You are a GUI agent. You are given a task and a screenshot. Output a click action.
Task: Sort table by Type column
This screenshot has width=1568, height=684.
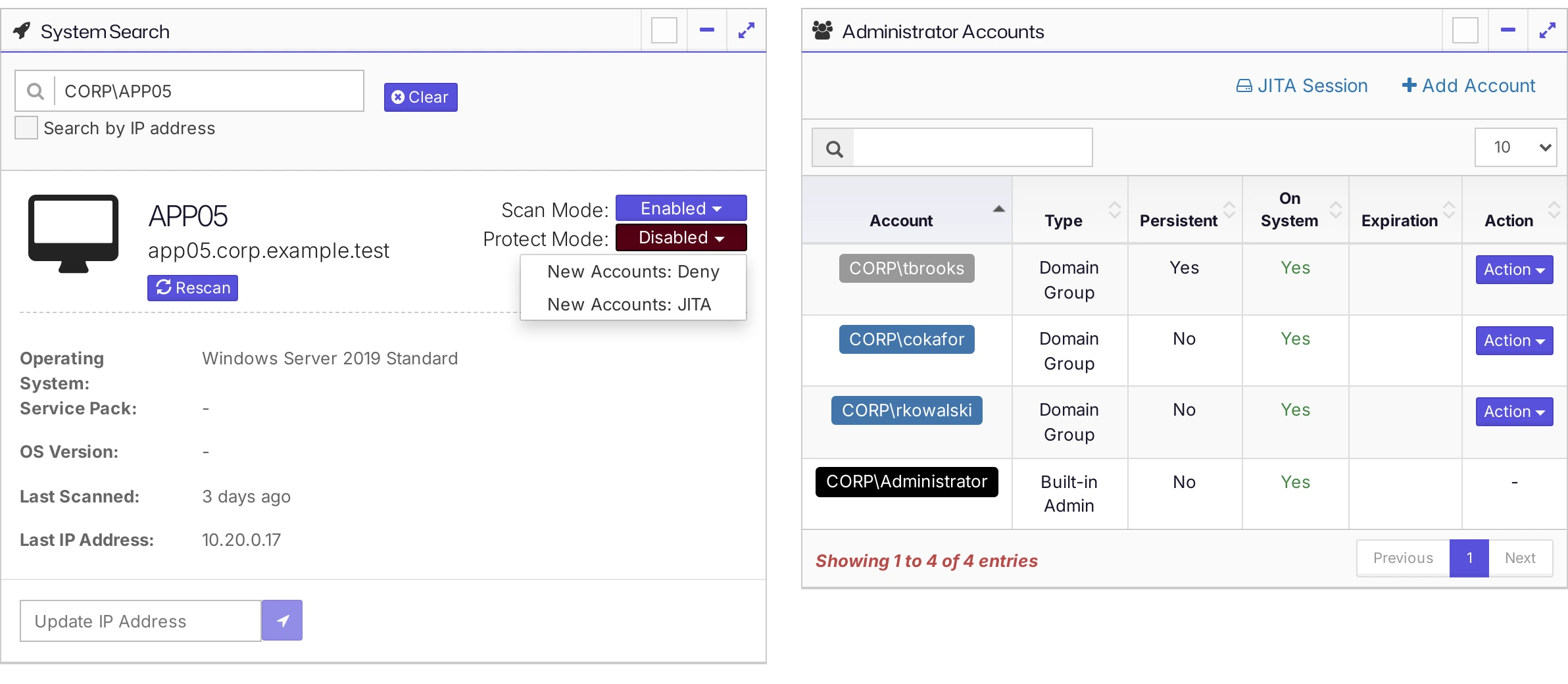tap(1070, 210)
